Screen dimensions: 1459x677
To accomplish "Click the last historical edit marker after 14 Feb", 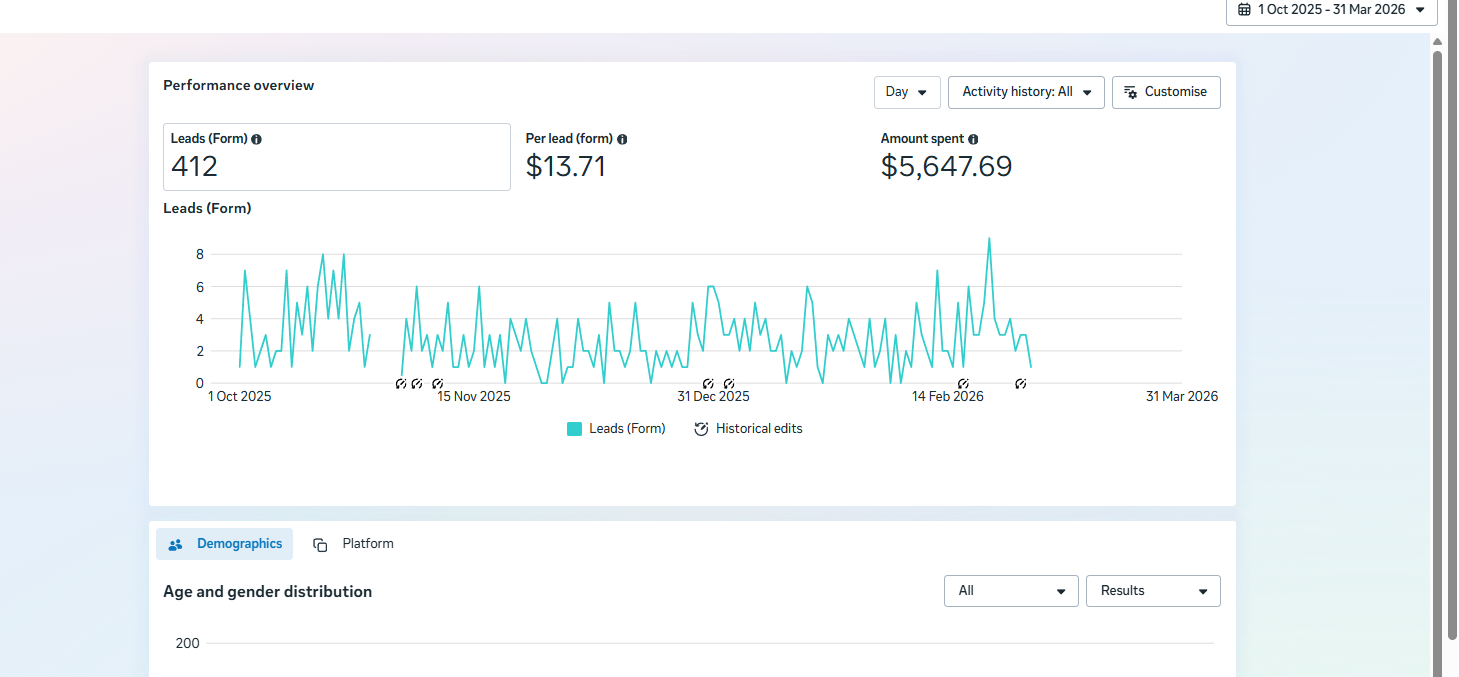I will pos(1021,384).
